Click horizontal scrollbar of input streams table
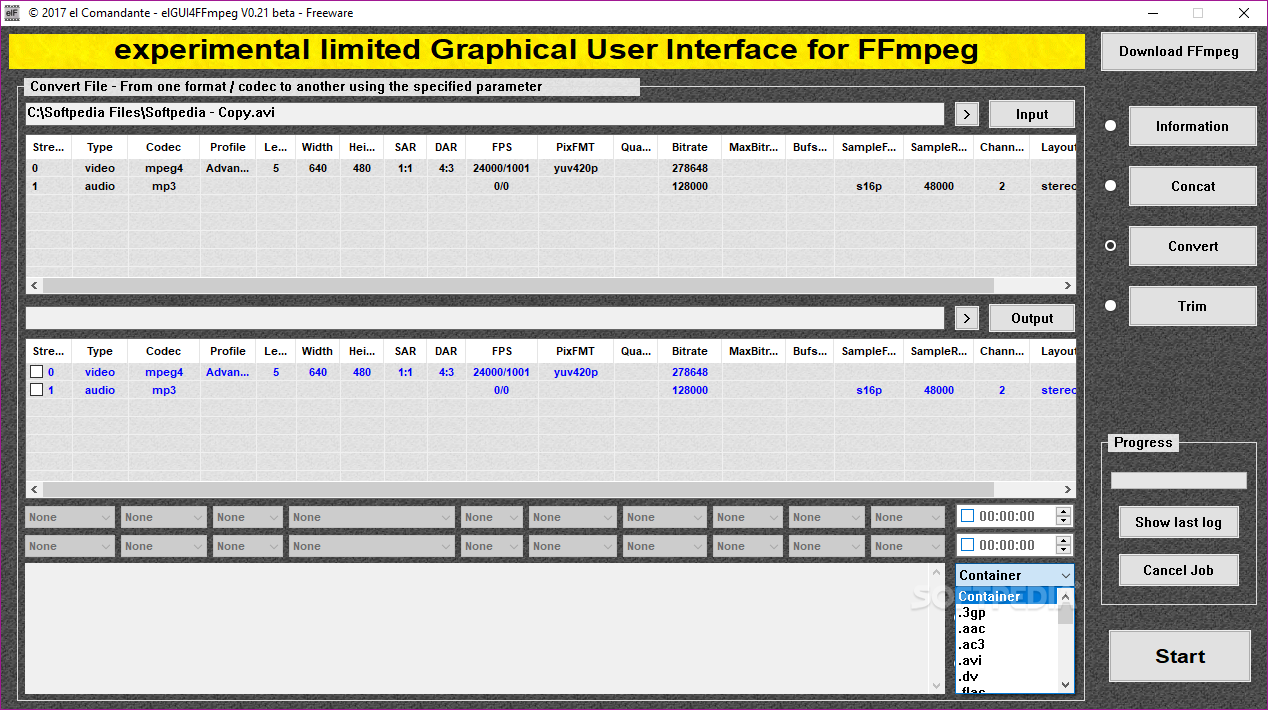The image size is (1268, 710). [551, 286]
